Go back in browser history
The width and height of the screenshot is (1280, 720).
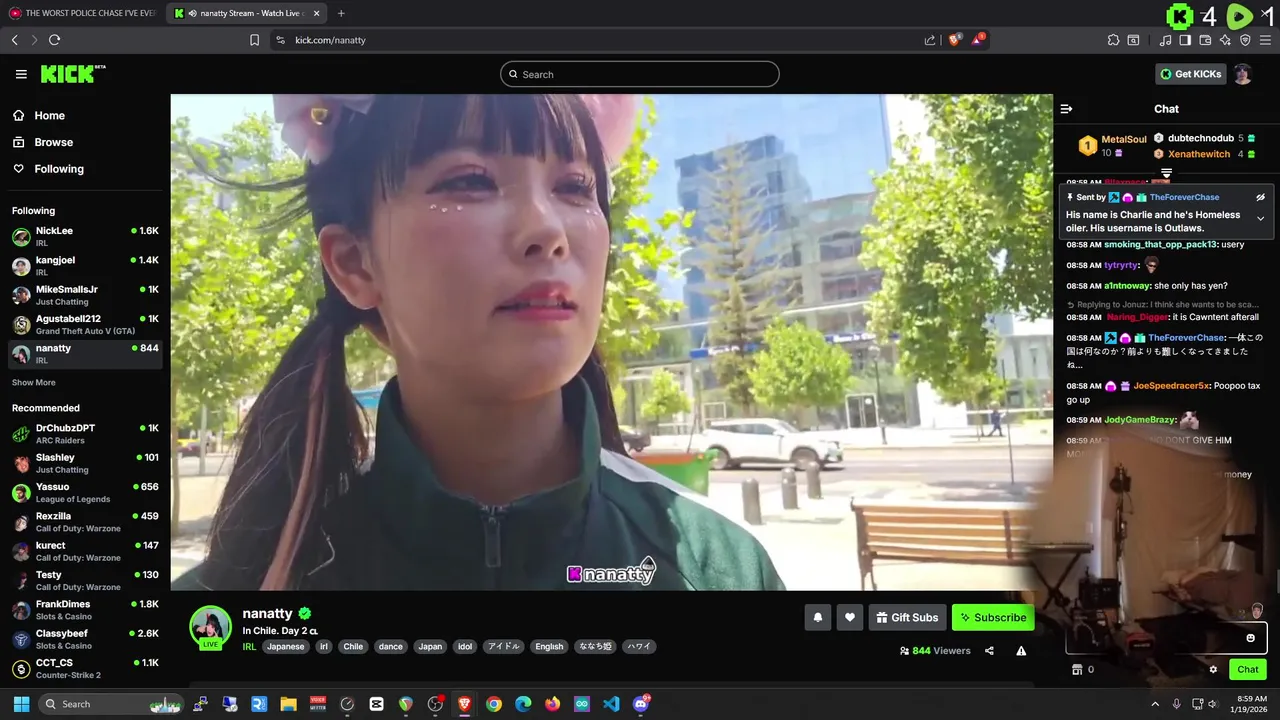pos(14,40)
